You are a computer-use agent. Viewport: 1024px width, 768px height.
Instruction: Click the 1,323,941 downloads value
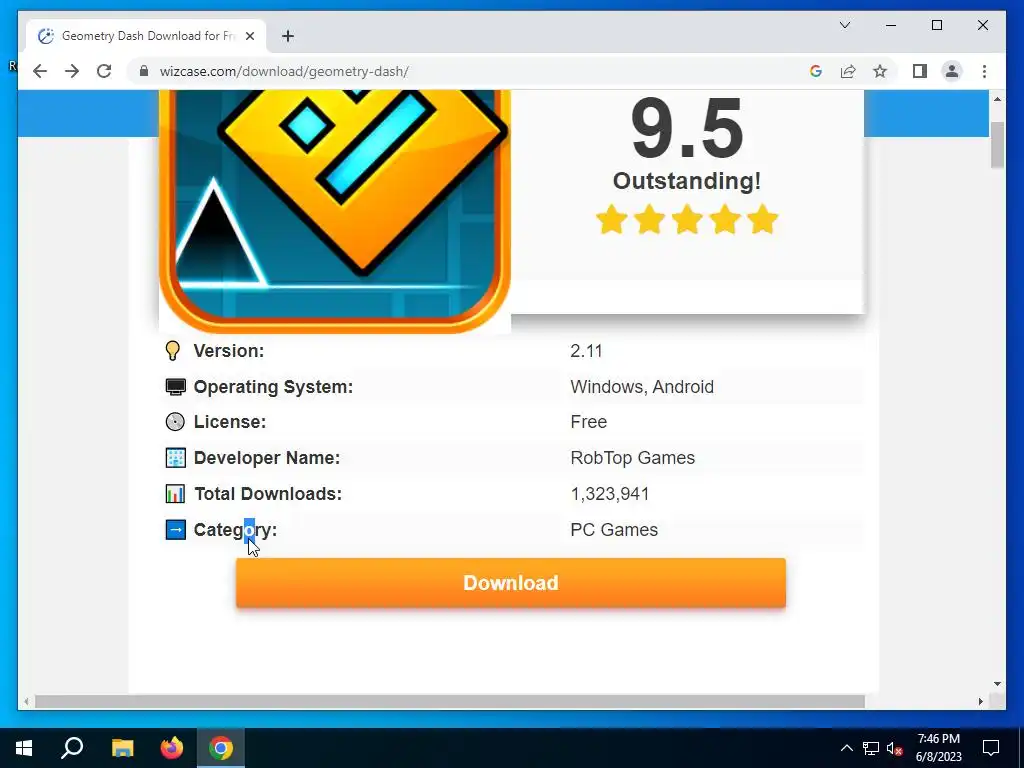pyautogui.click(x=610, y=494)
